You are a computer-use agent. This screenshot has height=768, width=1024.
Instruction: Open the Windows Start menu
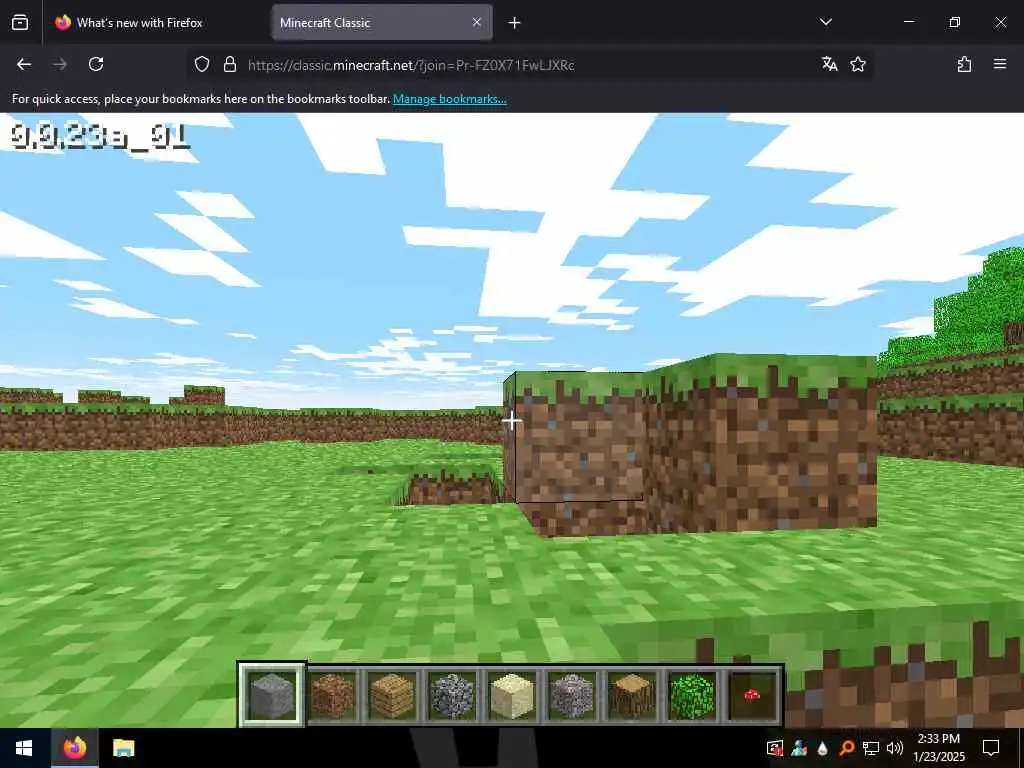[x=24, y=748]
